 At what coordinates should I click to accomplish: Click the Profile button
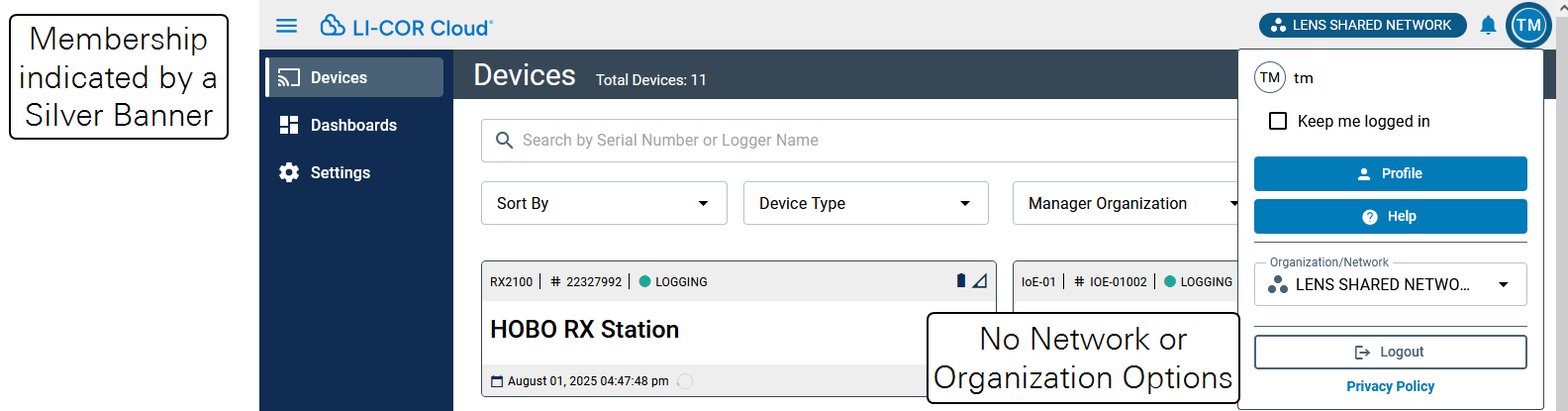coord(1390,173)
